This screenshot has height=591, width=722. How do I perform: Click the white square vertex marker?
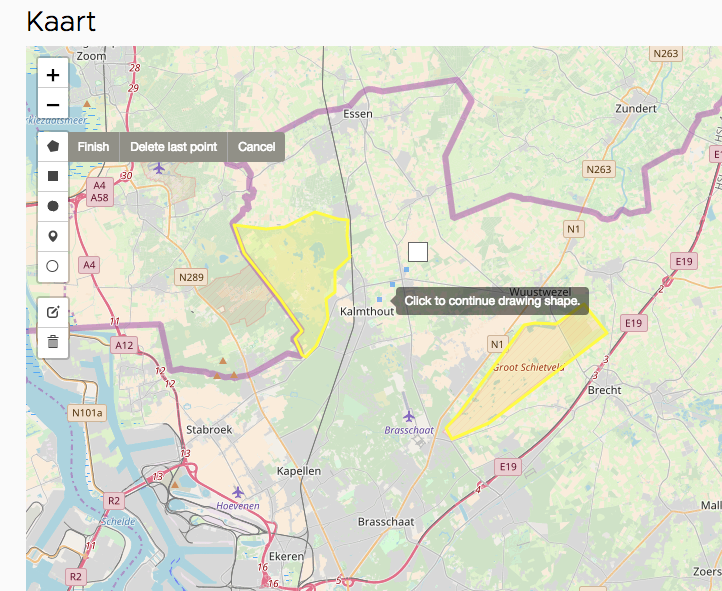click(x=418, y=252)
